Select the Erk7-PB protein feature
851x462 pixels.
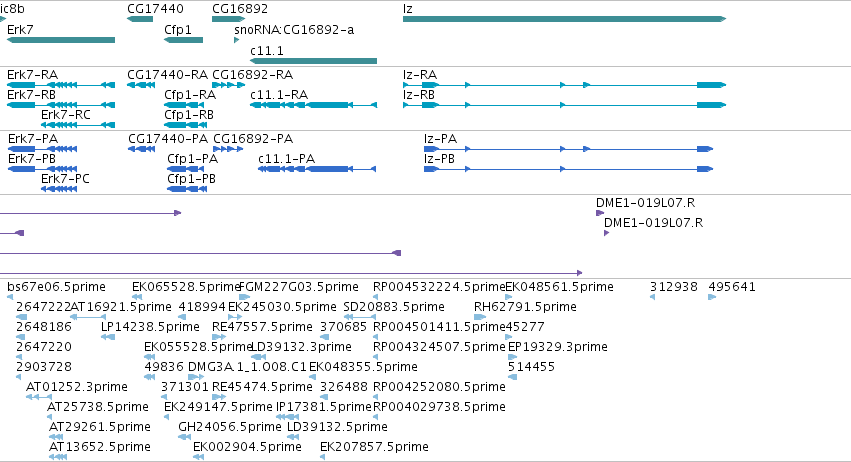click(43, 169)
